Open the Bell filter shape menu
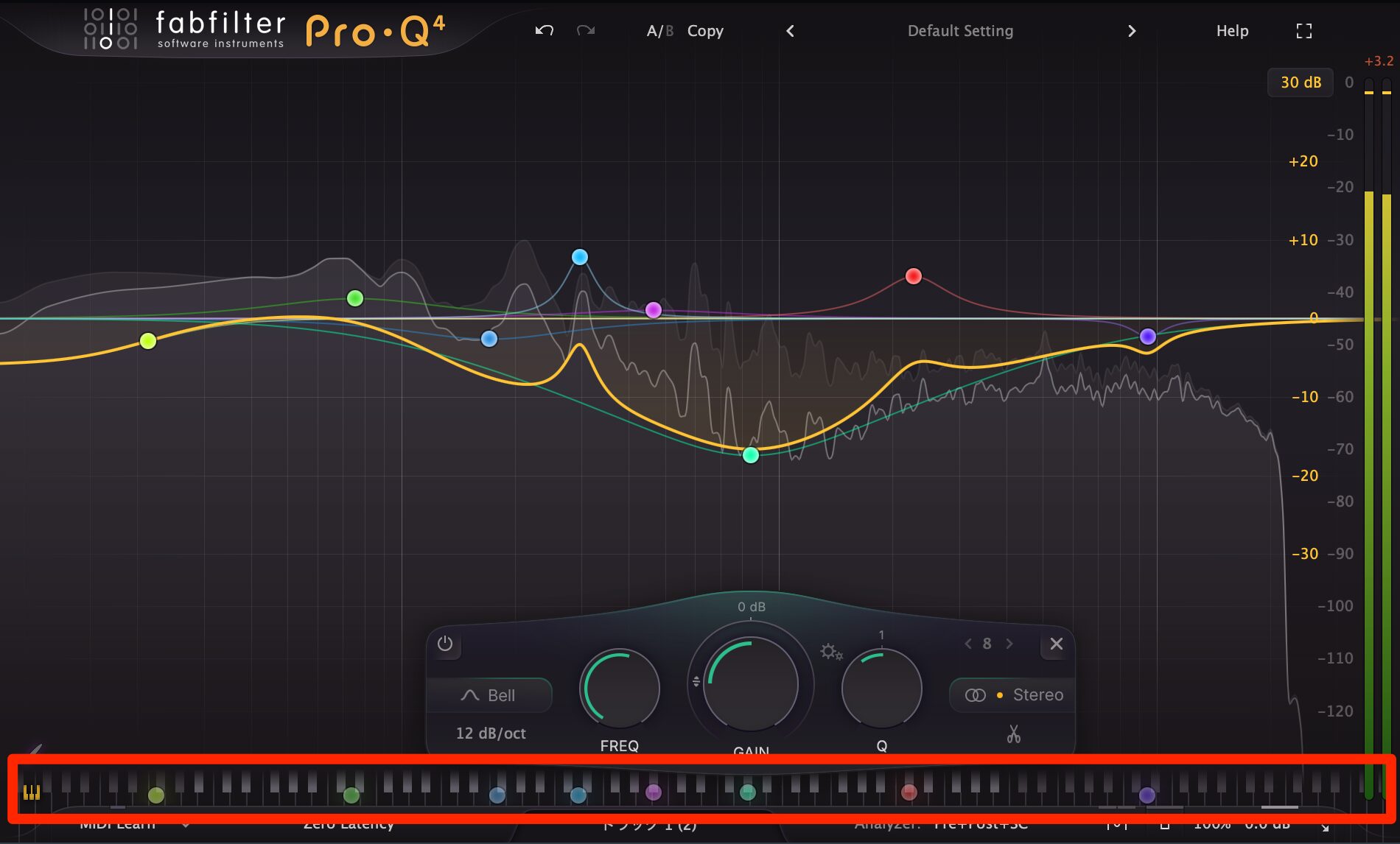Image resolution: width=1400 pixels, height=844 pixels. [x=489, y=695]
